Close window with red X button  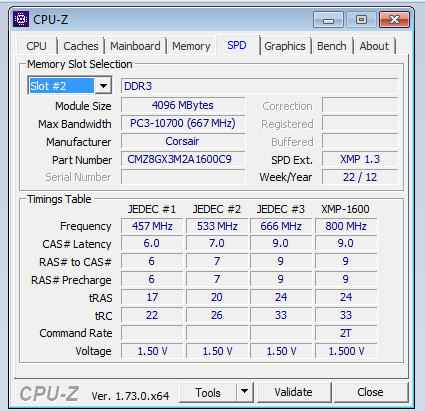click(395, 20)
